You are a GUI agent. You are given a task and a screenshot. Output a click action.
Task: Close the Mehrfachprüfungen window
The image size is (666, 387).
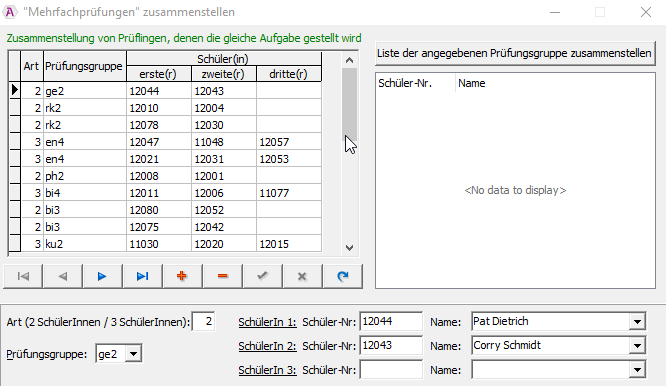point(646,12)
